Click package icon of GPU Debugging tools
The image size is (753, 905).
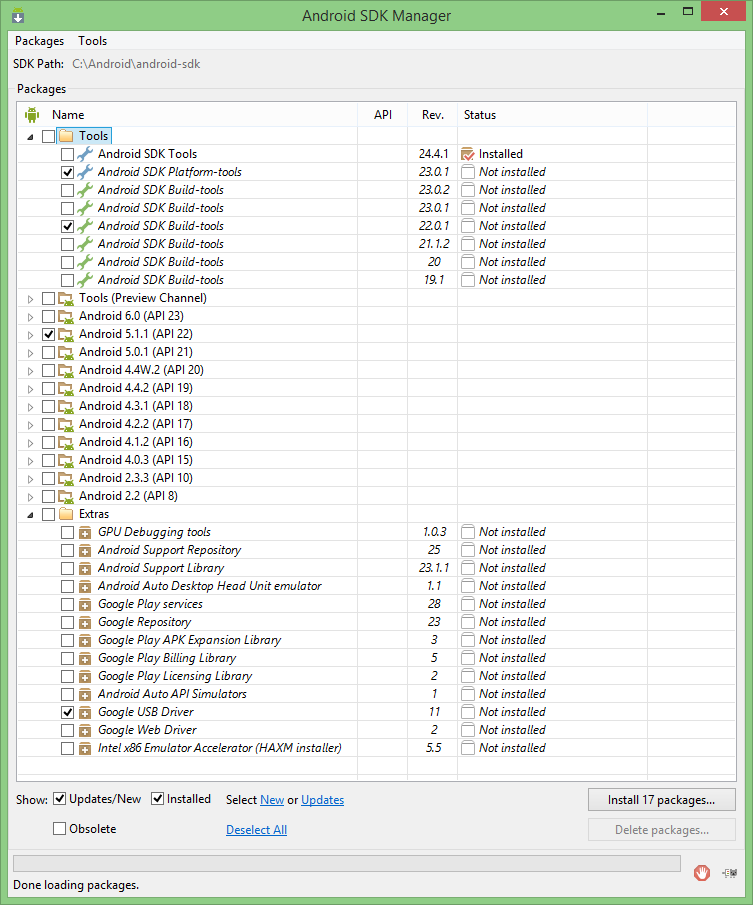tap(85, 533)
